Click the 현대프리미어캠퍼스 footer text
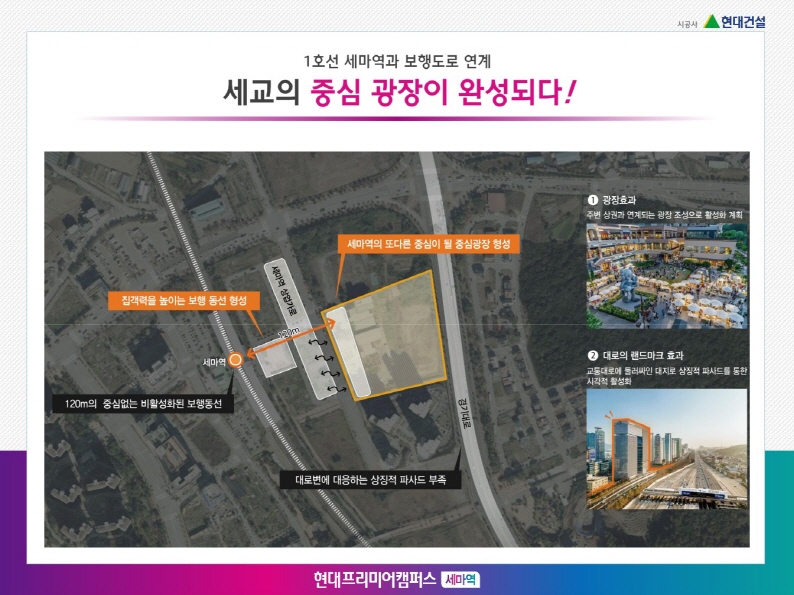This screenshot has height=595, width=794. (x=374, y=579)
